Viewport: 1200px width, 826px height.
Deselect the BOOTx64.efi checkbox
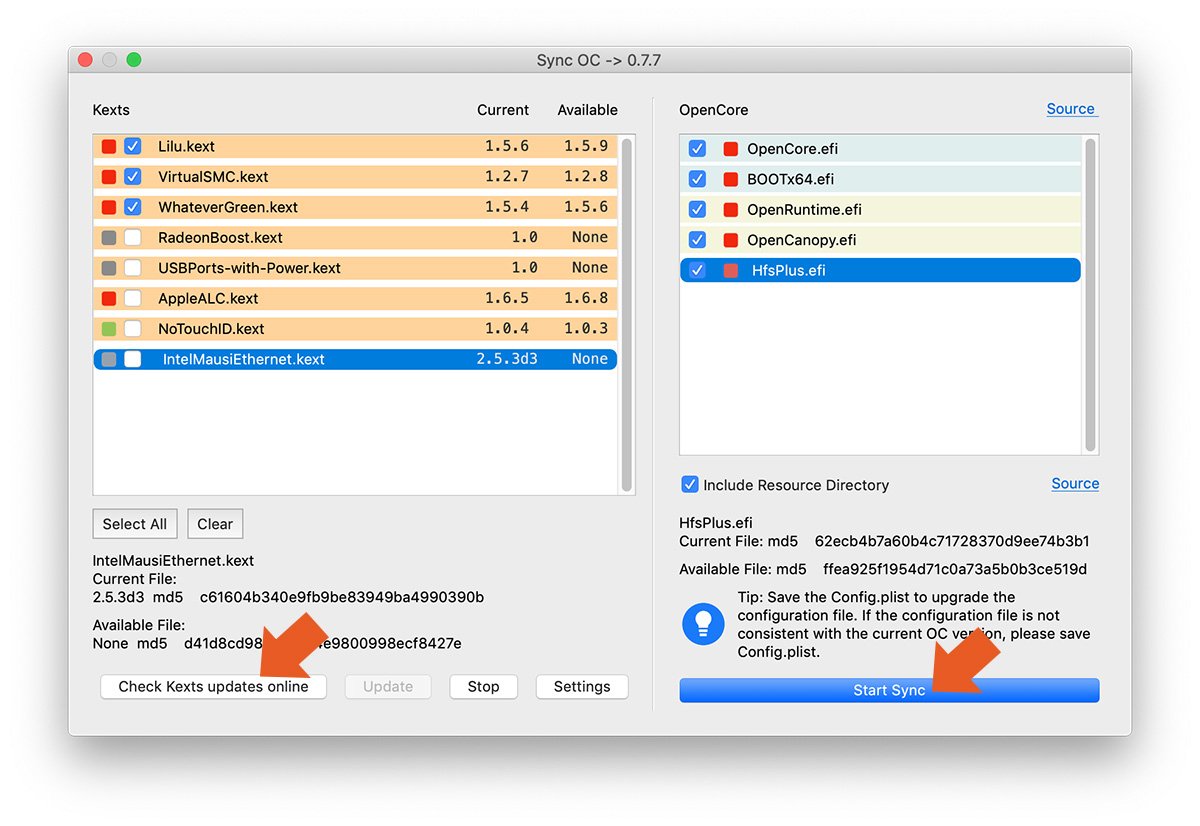coord(698,179)
